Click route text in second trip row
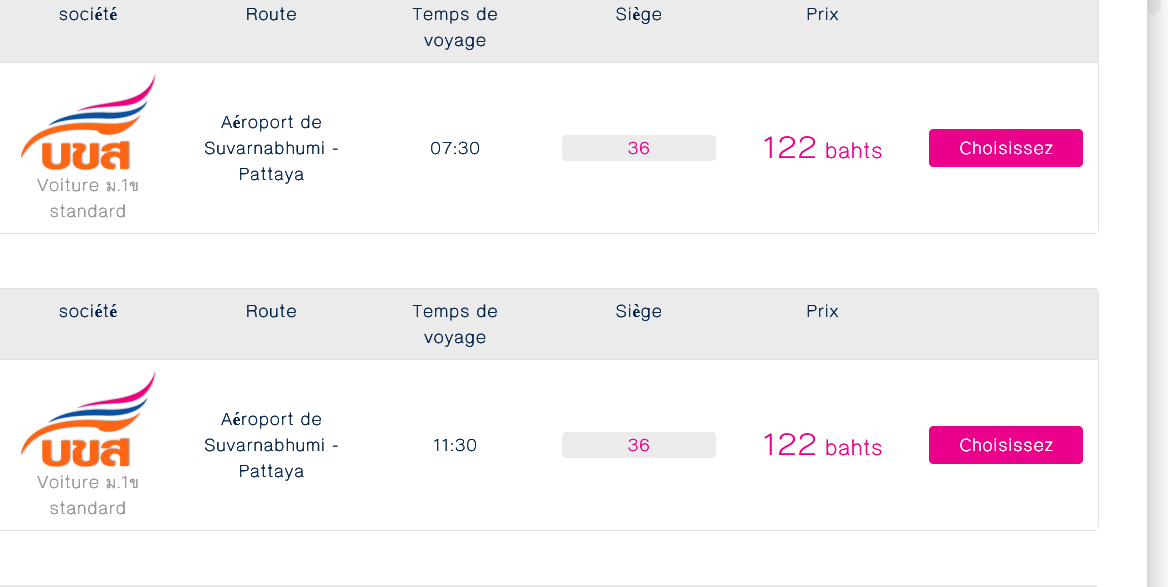 tap(271, 445)
